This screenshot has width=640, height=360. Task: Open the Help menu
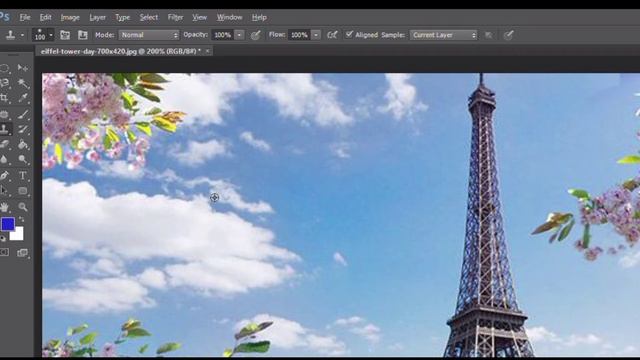click(x=259, y=18)
